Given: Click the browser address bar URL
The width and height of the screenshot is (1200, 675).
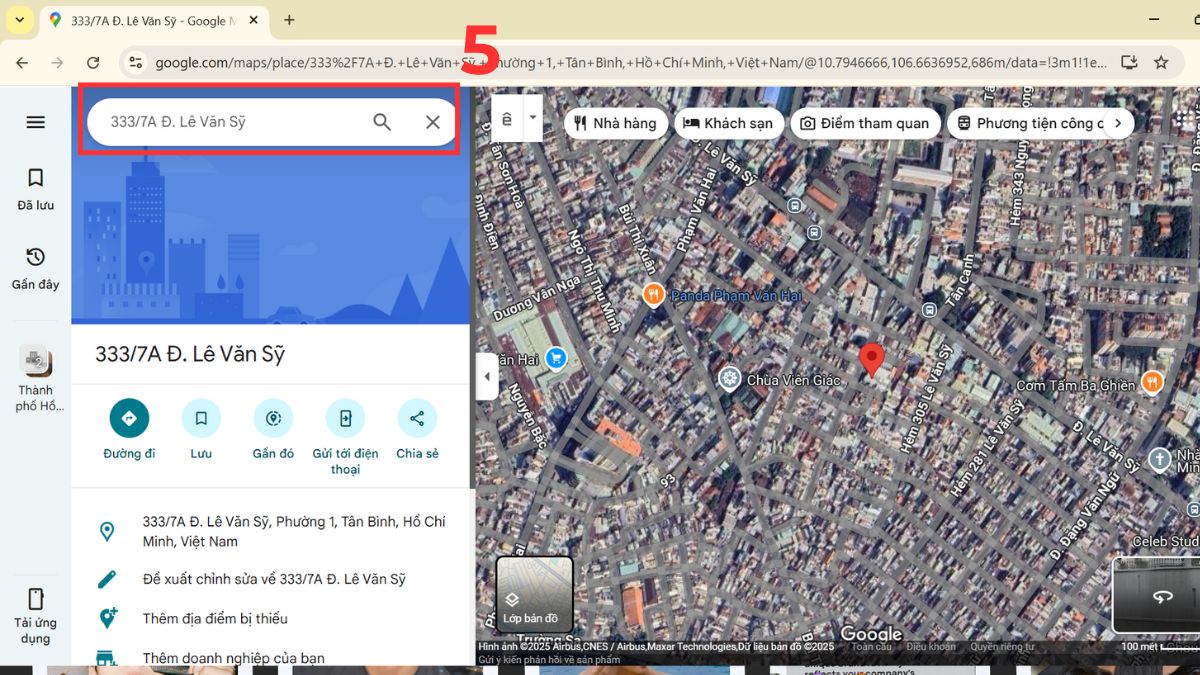Looking at the screenshot, I should point(630,62).
